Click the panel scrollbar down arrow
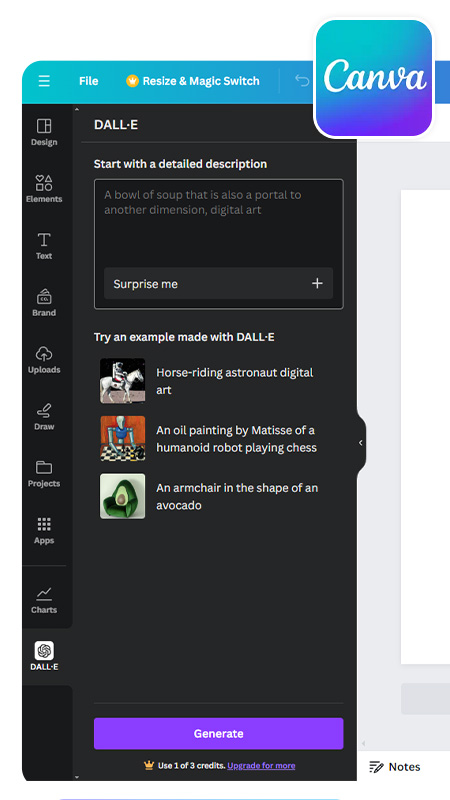The image size is (450, 800). click(x=77, y=777)
